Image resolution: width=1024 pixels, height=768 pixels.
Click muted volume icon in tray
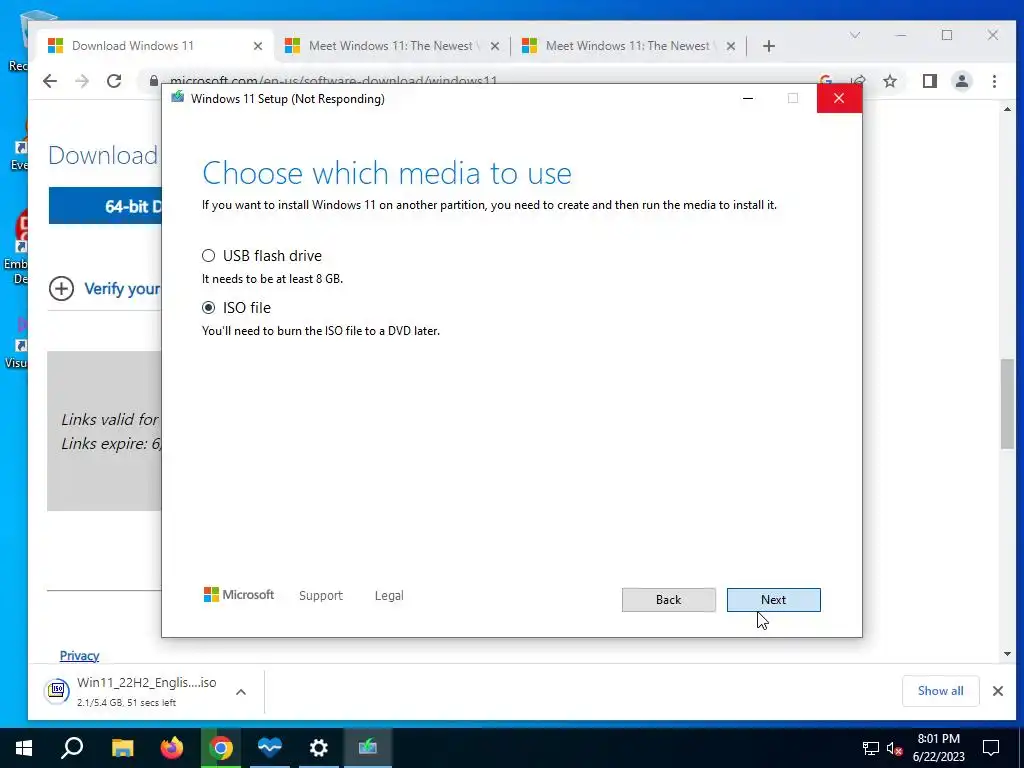[895, 748]
